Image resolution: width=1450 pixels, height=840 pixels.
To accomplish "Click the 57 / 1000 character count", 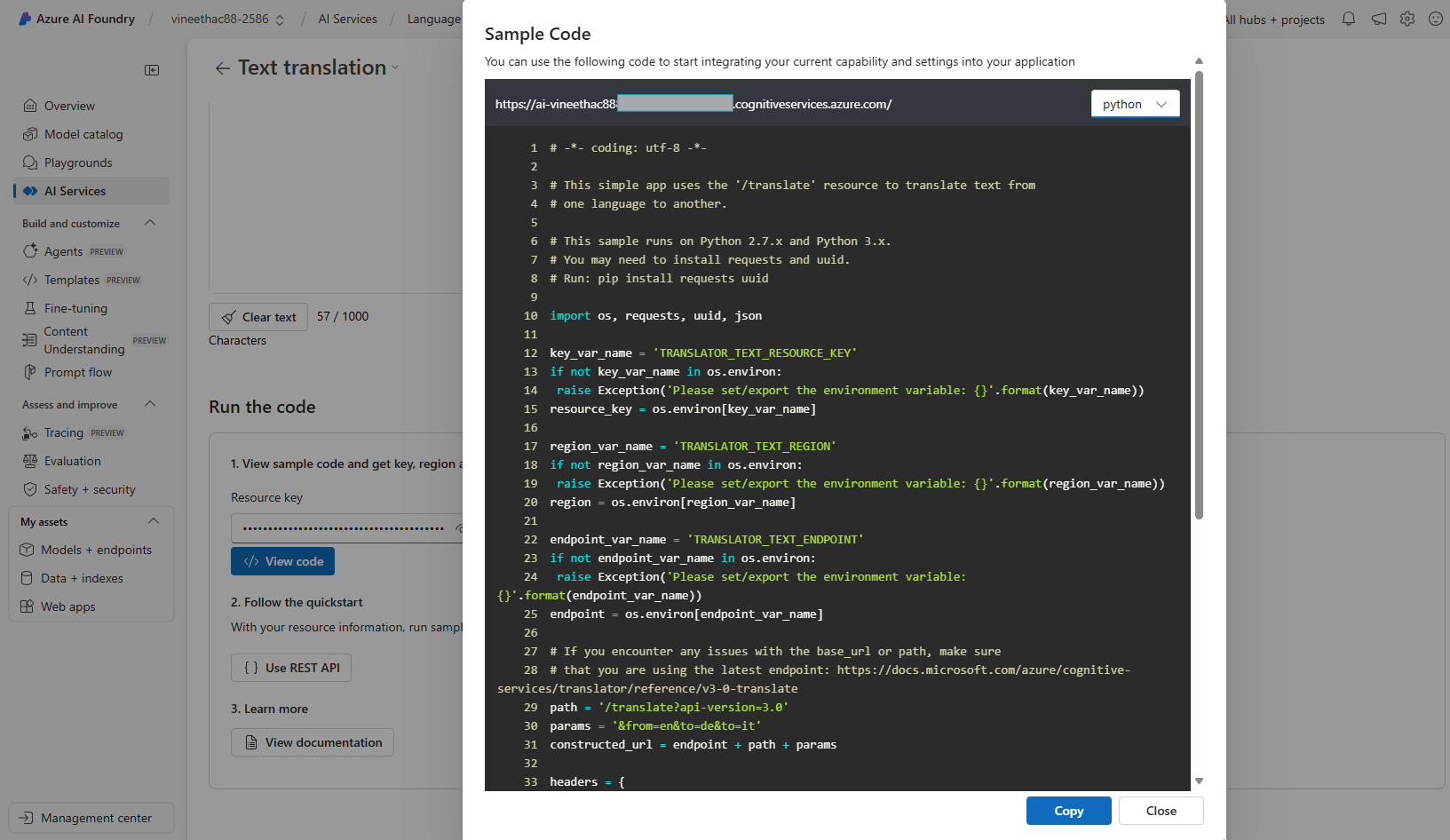I will click(x=343, y=316).
